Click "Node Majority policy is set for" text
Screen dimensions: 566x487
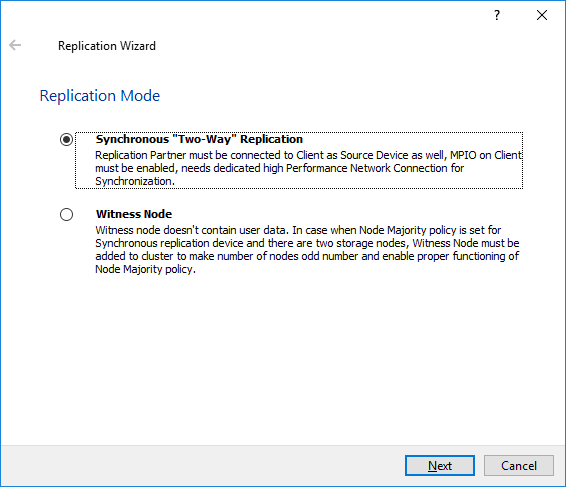point(430,230)
